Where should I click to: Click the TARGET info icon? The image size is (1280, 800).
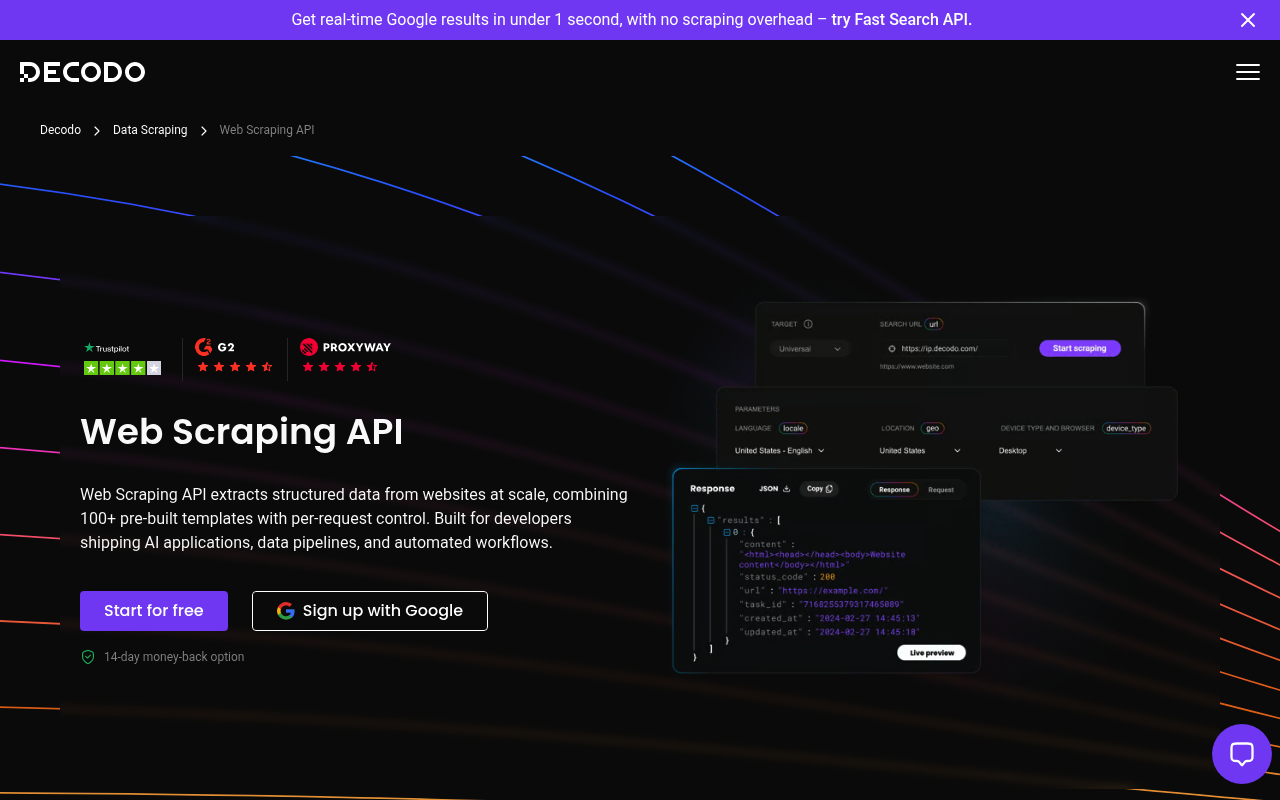(808, 324)
